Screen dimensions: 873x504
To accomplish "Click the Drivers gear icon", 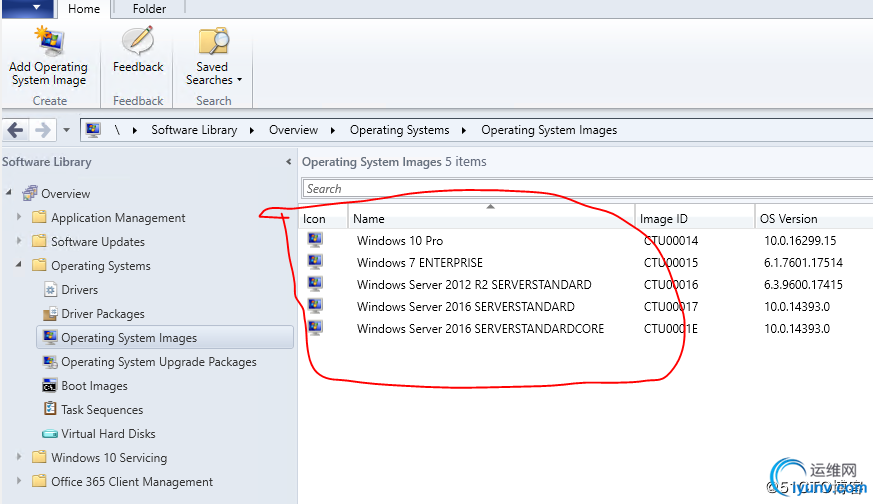I will point(50,290).
